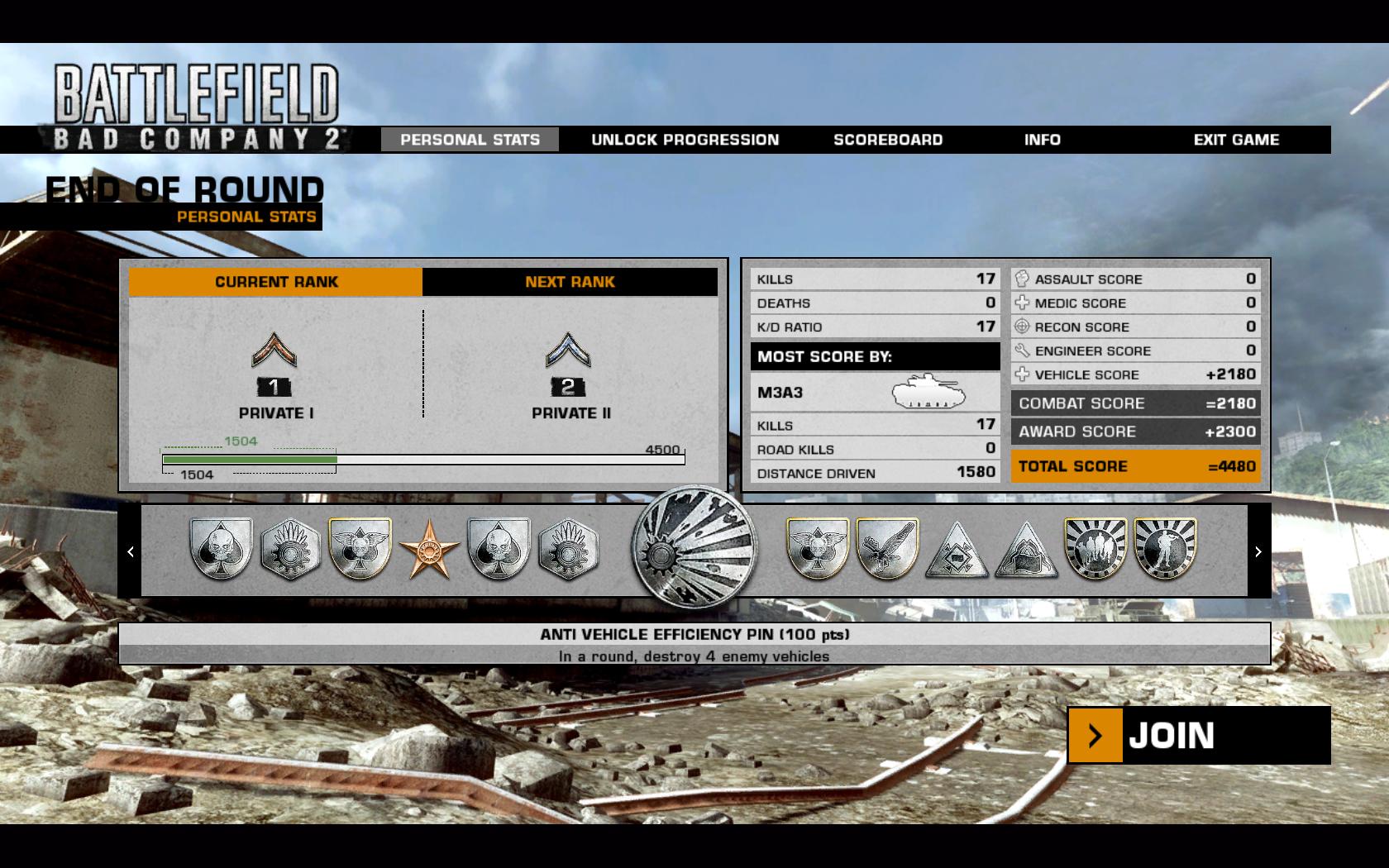The width and height of the screenshot is (1389, 868).
Task: Click the Assault Score class icon
Action: (x=1022, y=279)
